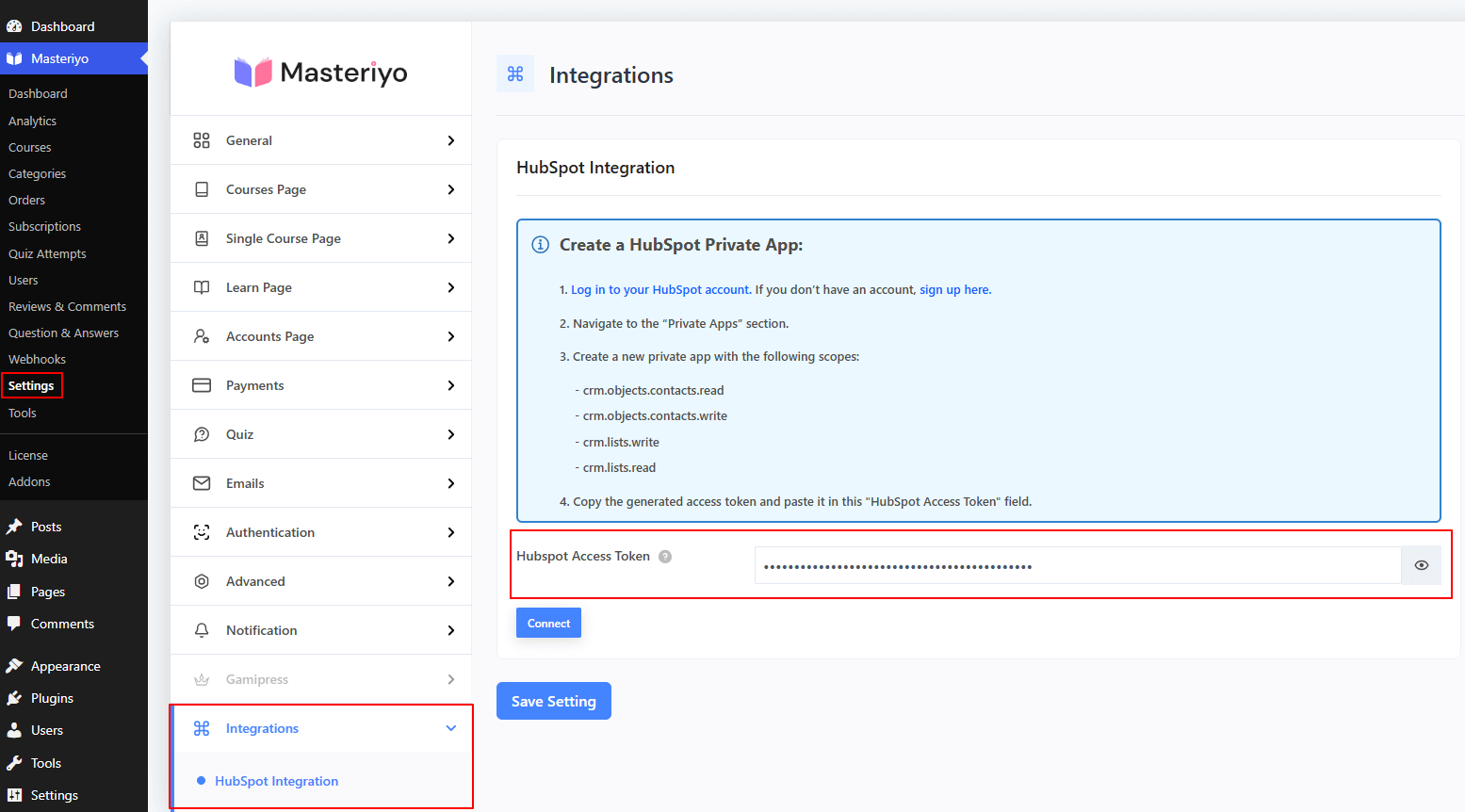Expand the Accounts Page chevron

click(451, 336)
